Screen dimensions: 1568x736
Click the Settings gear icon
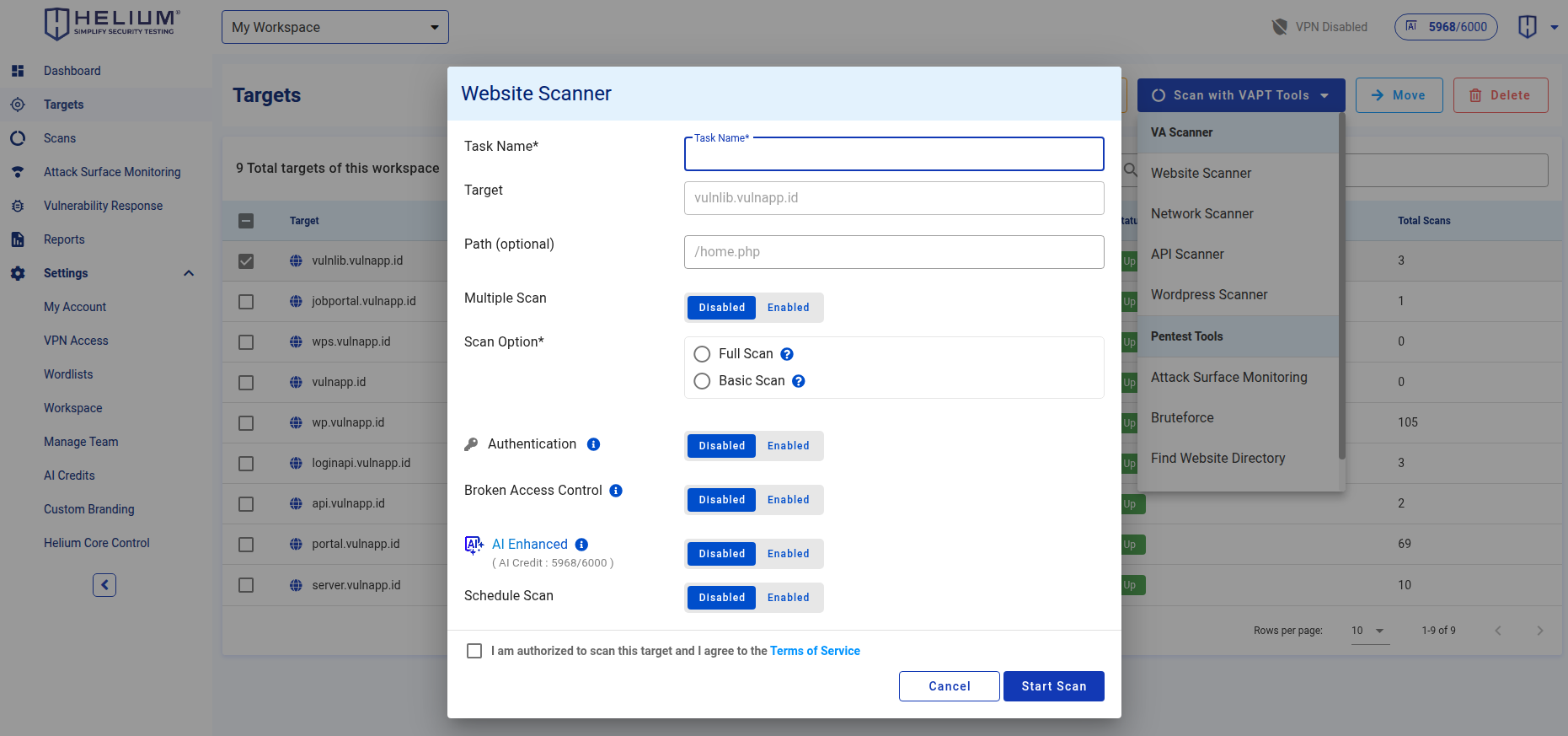(18, 273)
